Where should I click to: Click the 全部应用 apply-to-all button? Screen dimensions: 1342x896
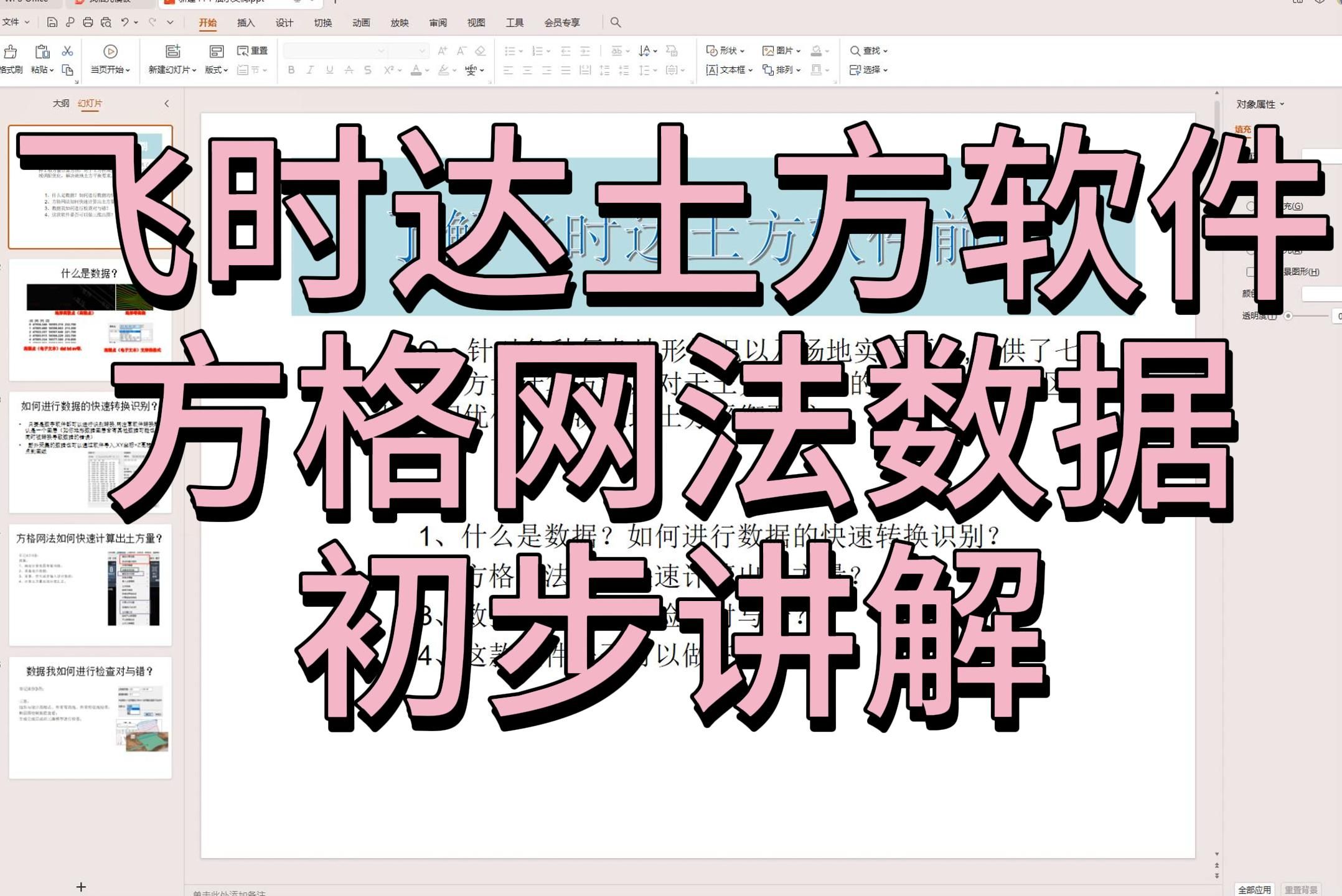1254,889
